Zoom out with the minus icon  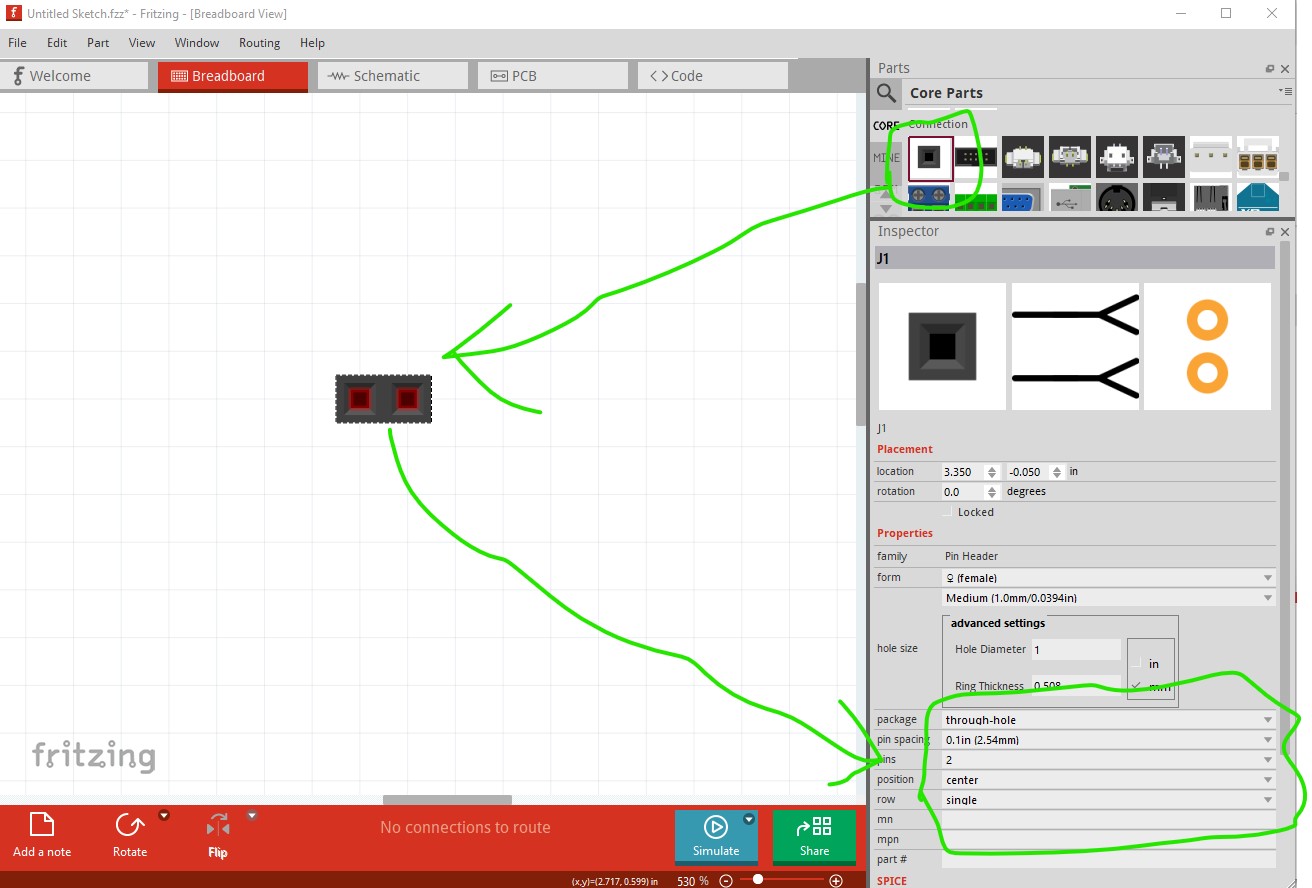726,881
